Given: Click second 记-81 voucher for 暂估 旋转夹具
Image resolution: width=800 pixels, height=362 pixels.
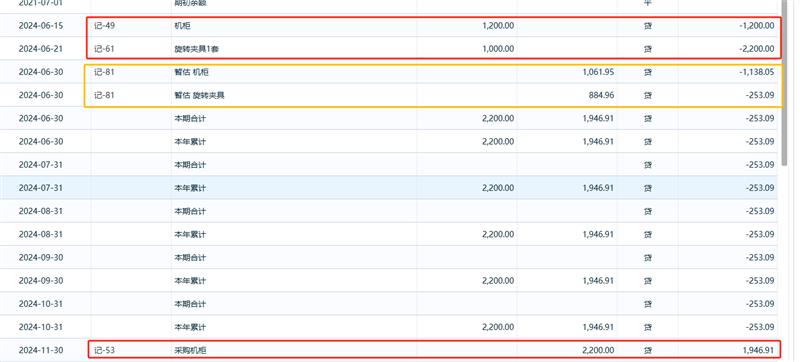Looking at the screenshot, I should (104, 95).
